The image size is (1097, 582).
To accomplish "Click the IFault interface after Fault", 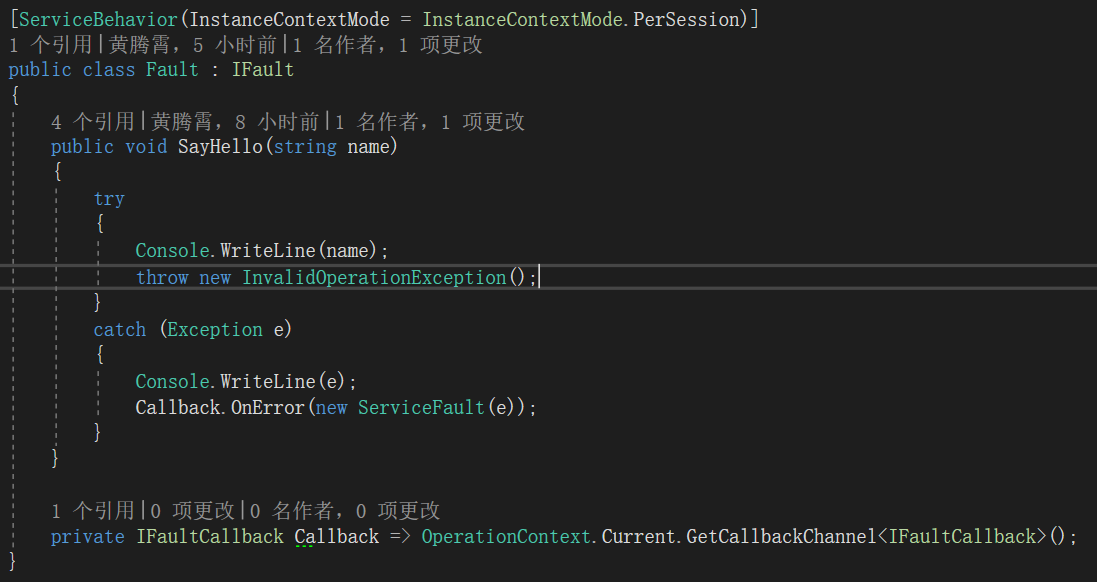I will coord(263,70).
